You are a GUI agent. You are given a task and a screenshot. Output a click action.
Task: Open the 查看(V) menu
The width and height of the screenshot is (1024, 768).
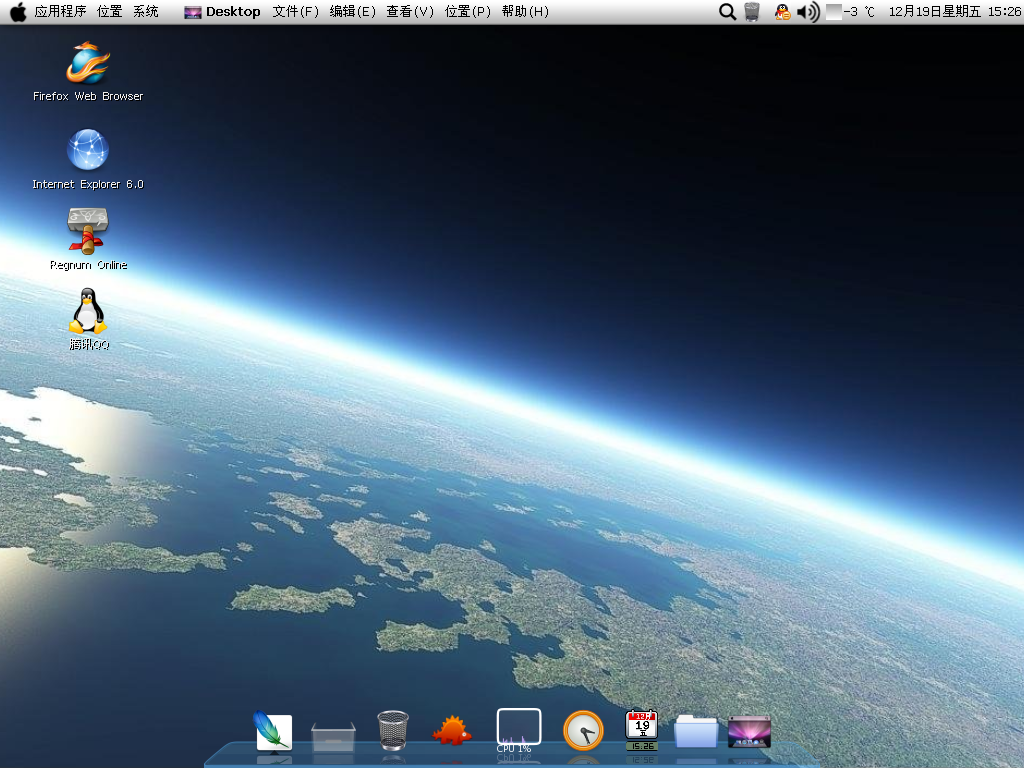click(x=410, y=12)
